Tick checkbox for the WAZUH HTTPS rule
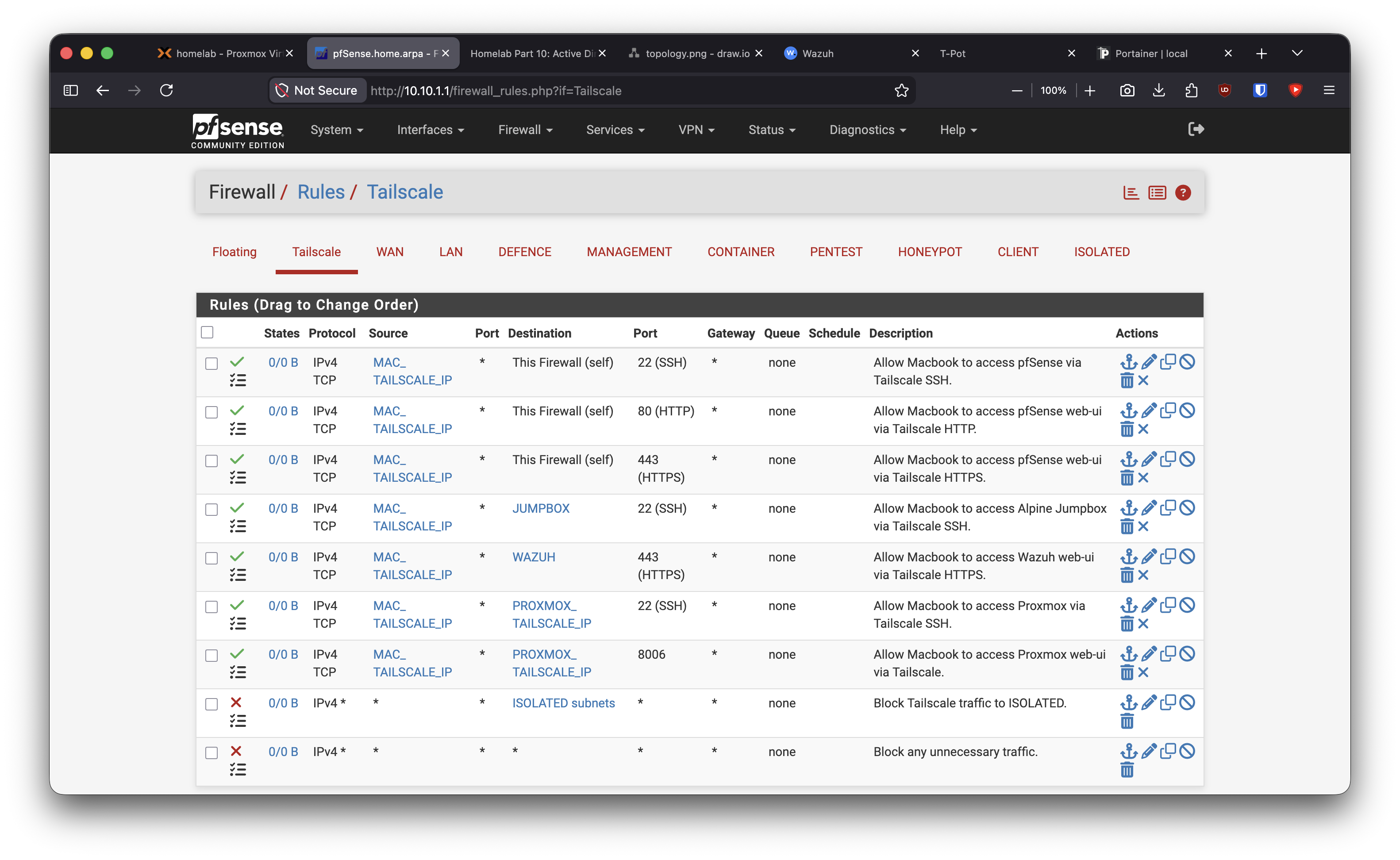The height and width of the screenshot is (860, 1400). (x=212, y=558)
